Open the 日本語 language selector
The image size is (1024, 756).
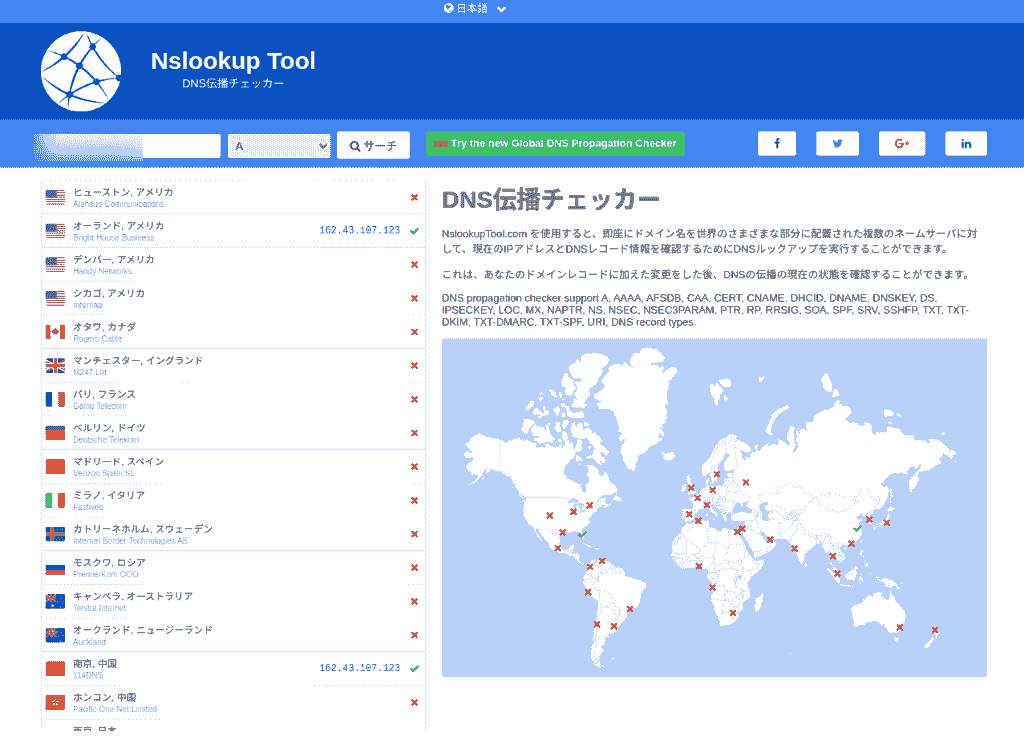click(475, 8)
